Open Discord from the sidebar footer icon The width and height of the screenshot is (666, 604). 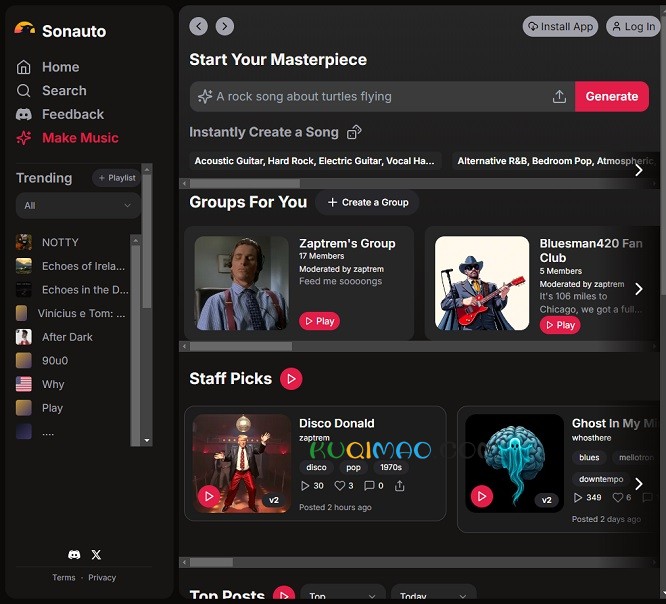pyautogui.click(x=74, y=554)
